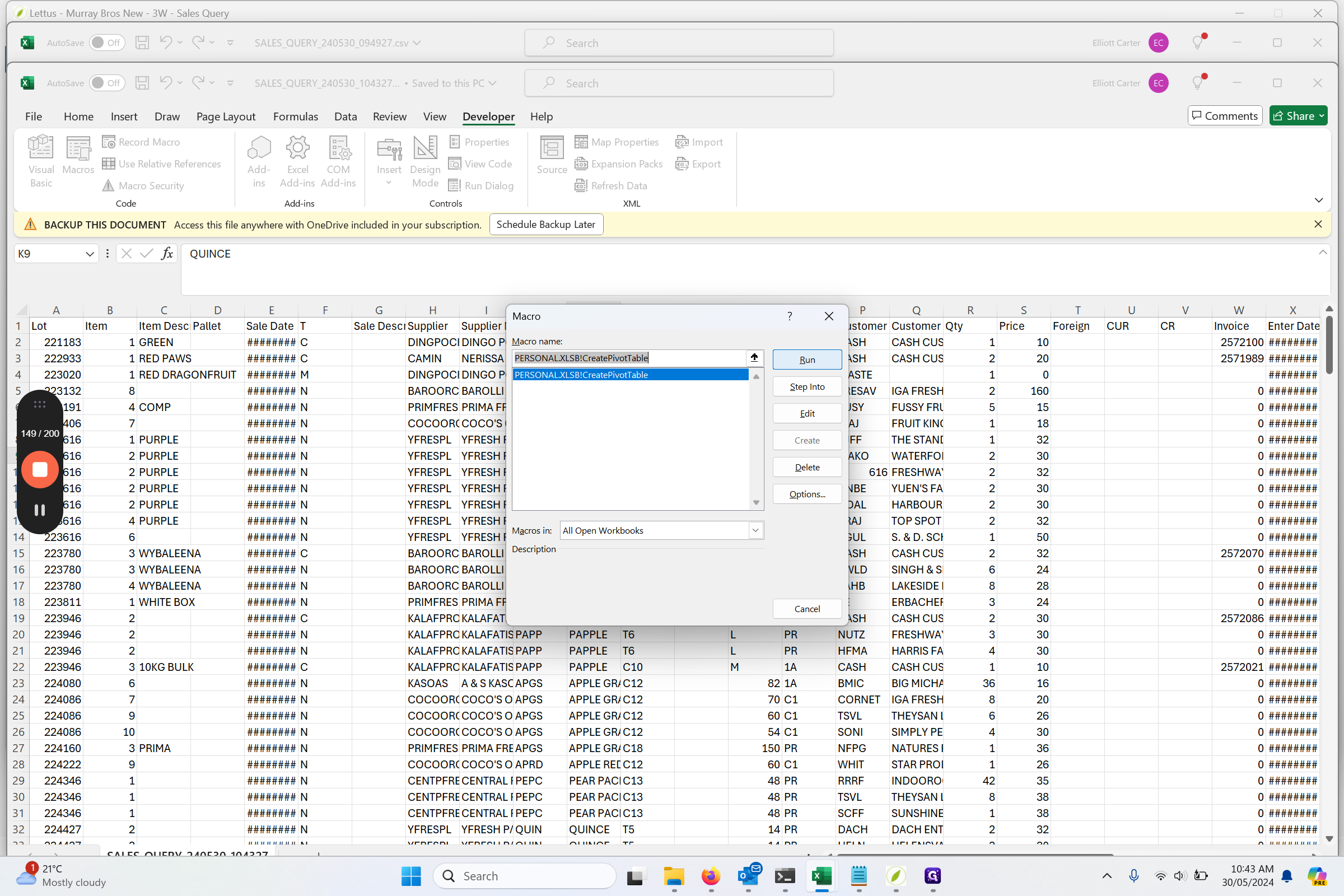The image size is (1344, 896).
Task: Open the 'Macros in' dropdown
Action: 755,530
